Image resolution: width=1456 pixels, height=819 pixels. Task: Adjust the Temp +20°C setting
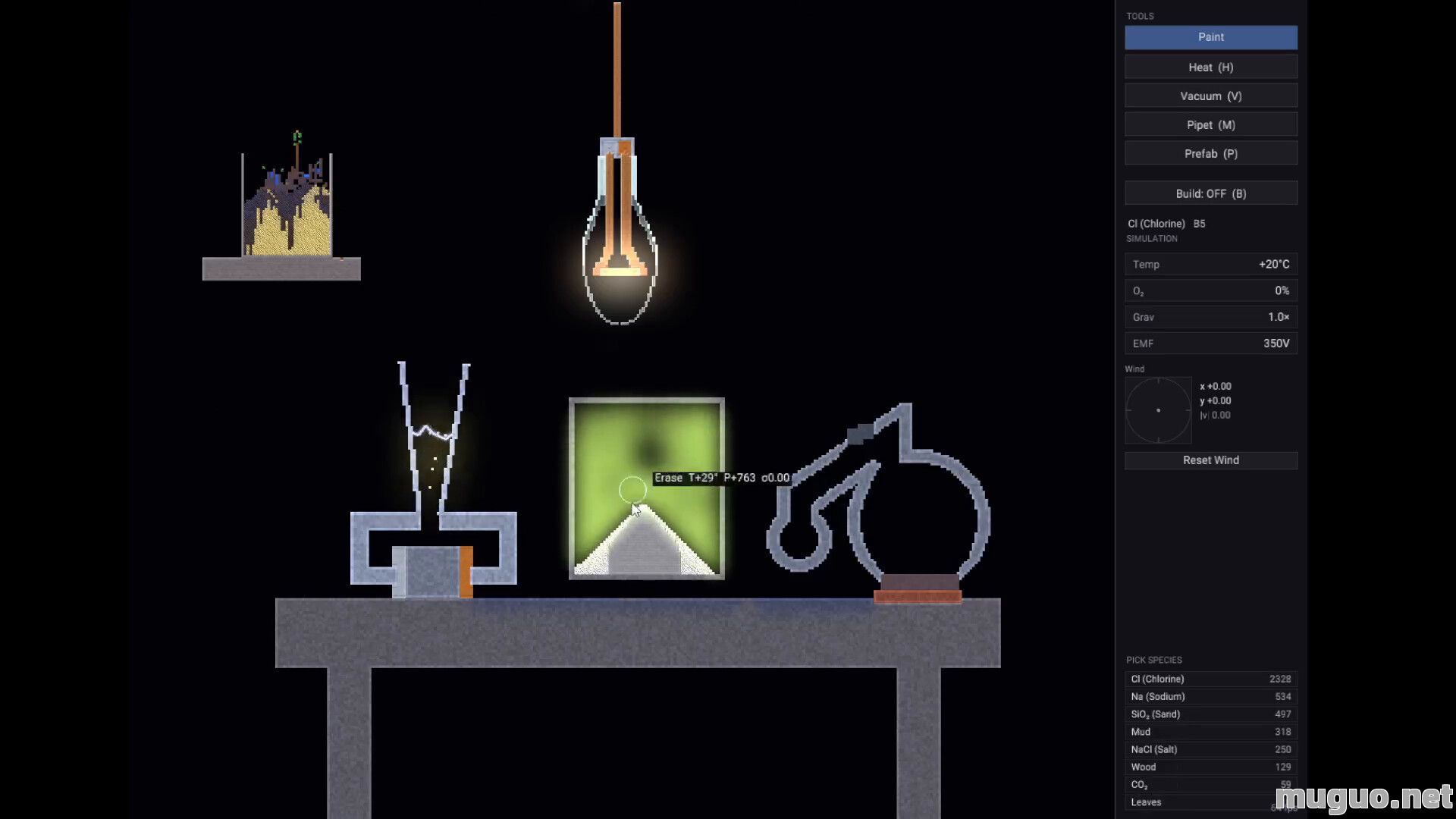pyautogui.click(x=1210, y=264)
